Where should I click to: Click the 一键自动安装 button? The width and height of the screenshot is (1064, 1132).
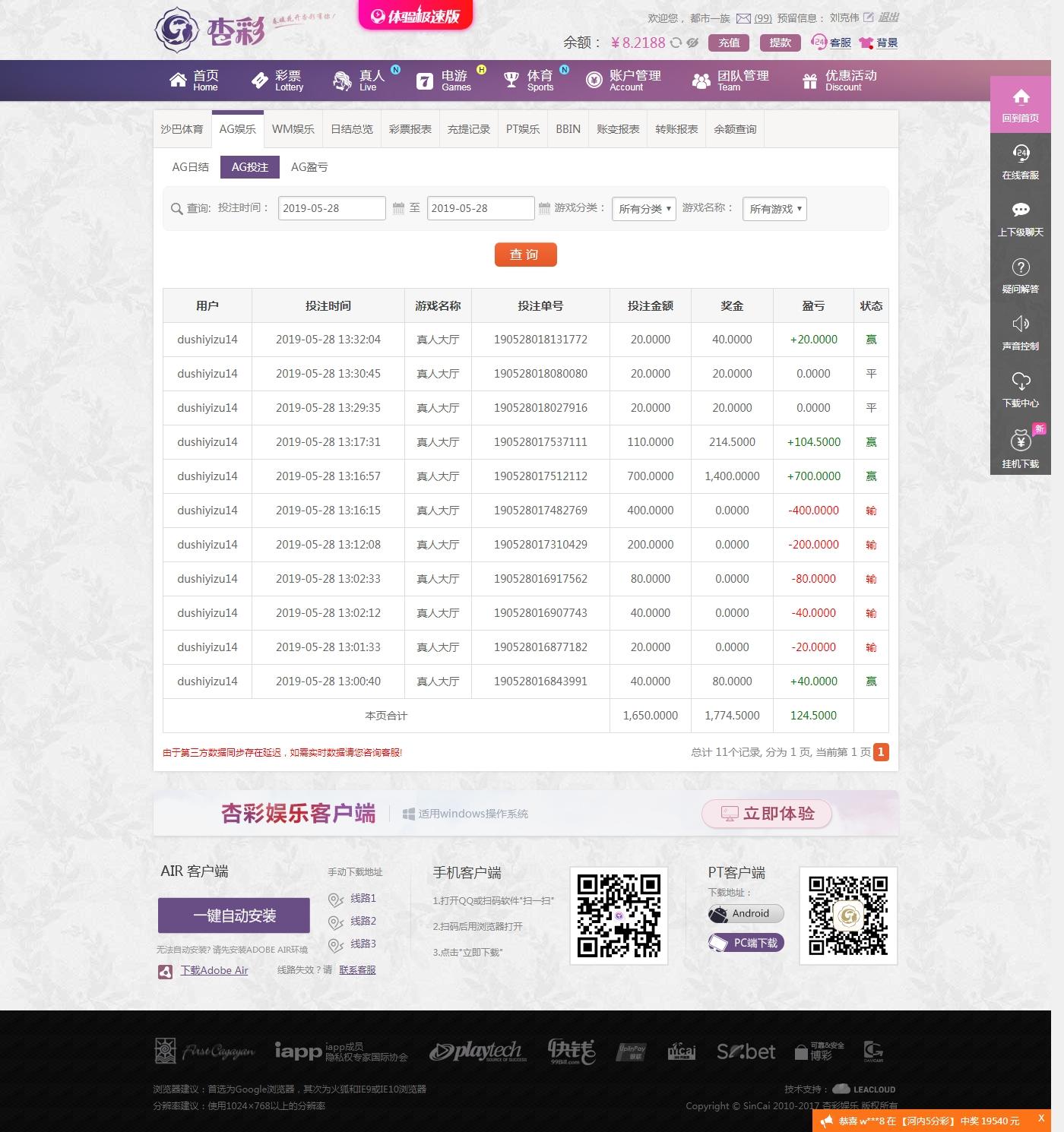(x=234, y=915)
